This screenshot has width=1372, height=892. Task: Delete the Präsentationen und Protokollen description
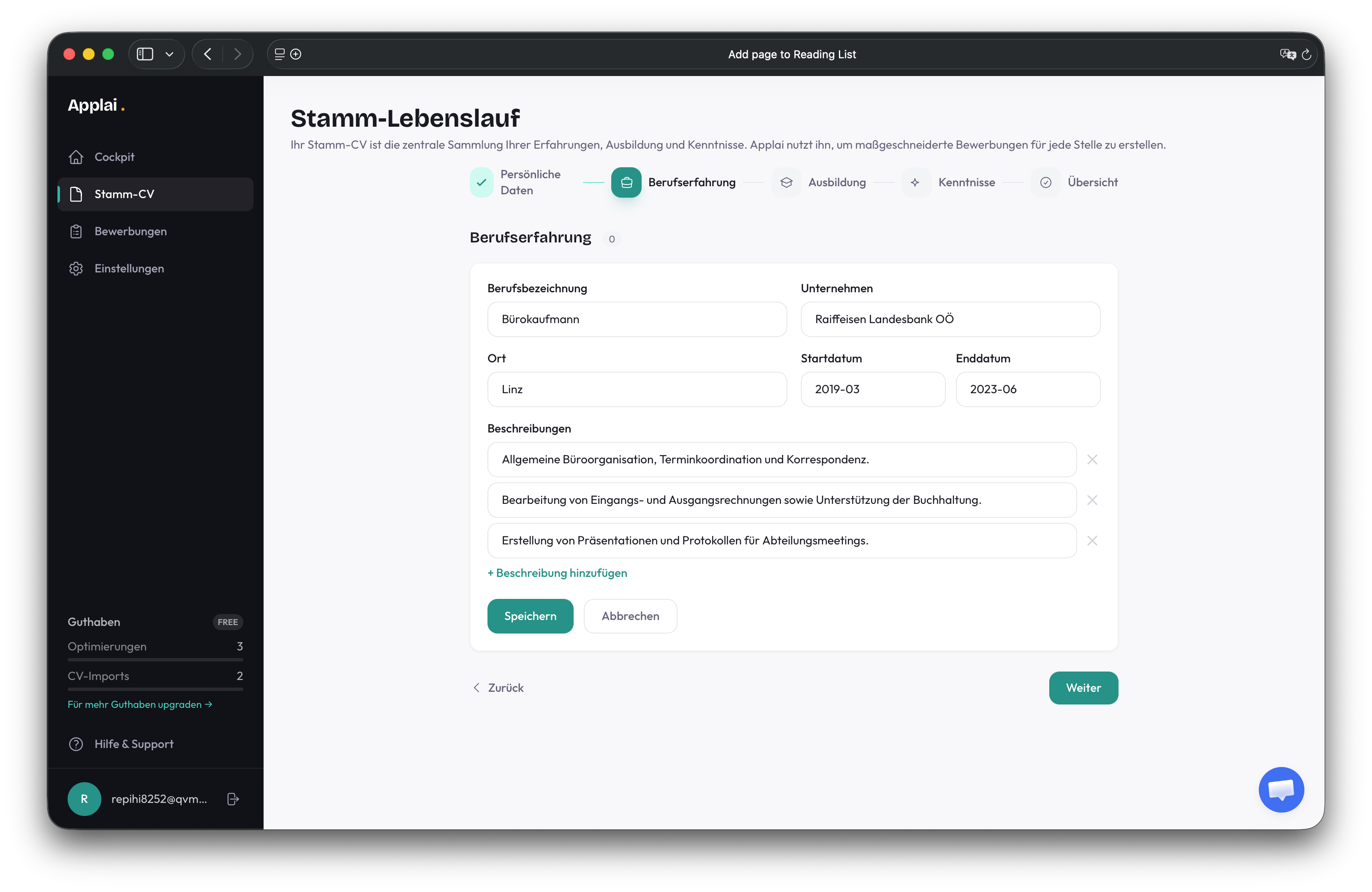[1092, 541]
